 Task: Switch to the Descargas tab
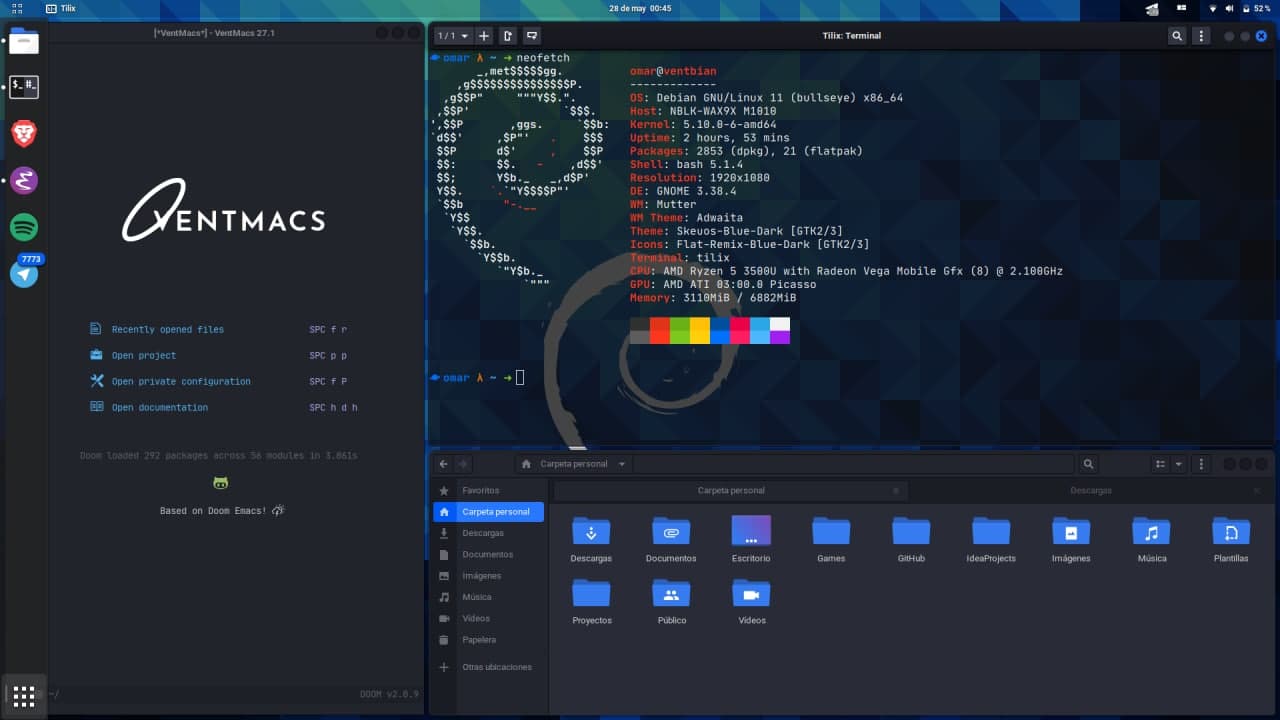pos(1090,490)
